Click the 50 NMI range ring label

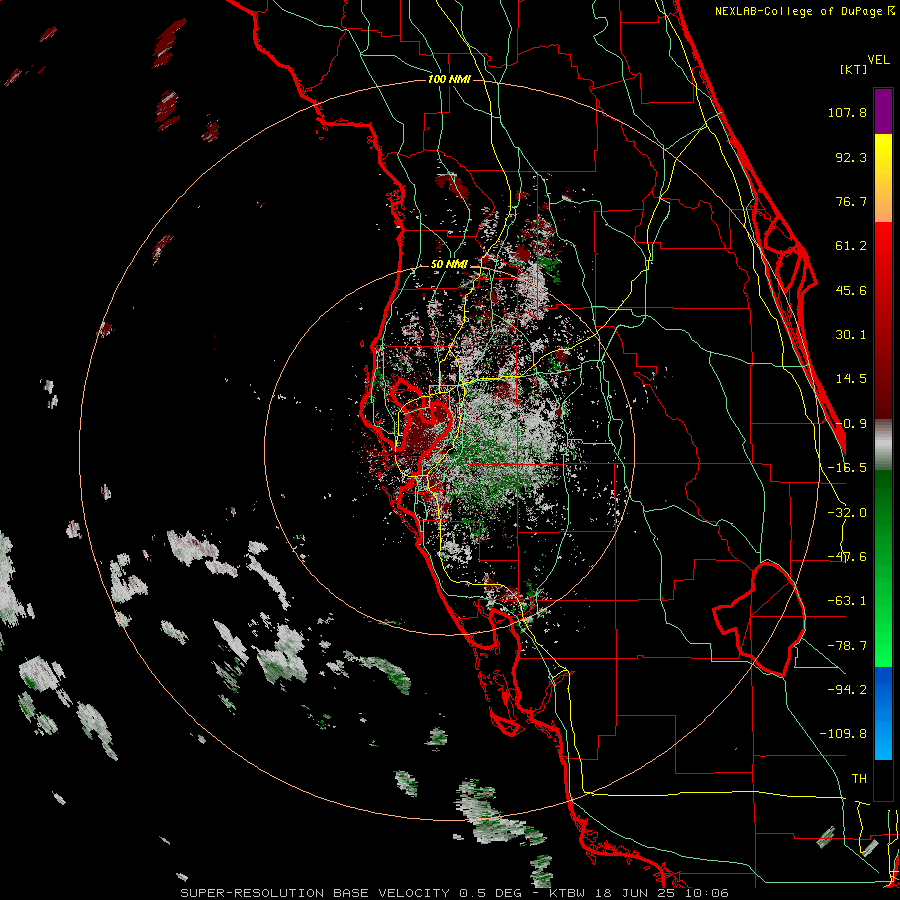(x=449, y=264)
